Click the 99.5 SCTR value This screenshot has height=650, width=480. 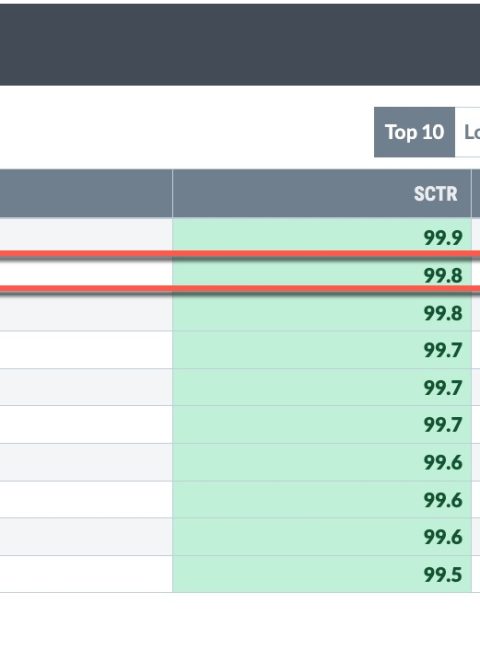[x=443, y=575]
